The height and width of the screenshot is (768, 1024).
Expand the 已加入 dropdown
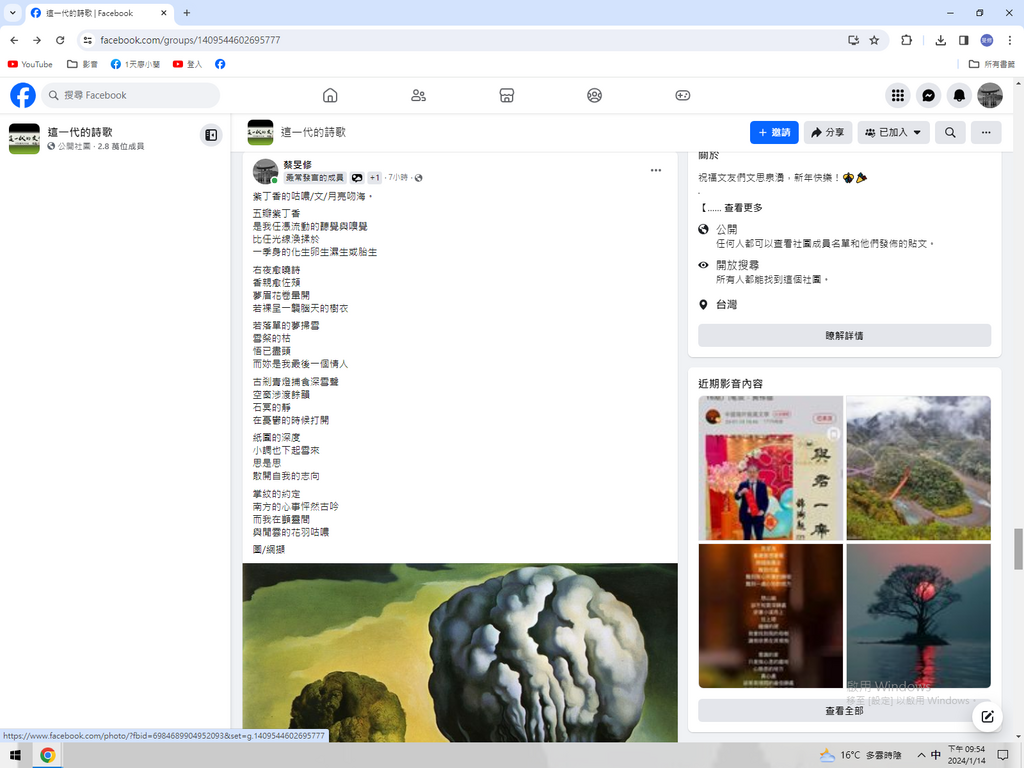coord(893,132)
